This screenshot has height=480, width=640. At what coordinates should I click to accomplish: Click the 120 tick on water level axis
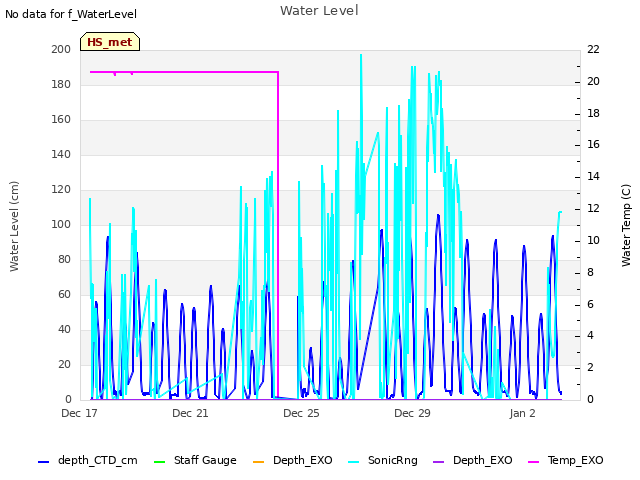[61, 190]
